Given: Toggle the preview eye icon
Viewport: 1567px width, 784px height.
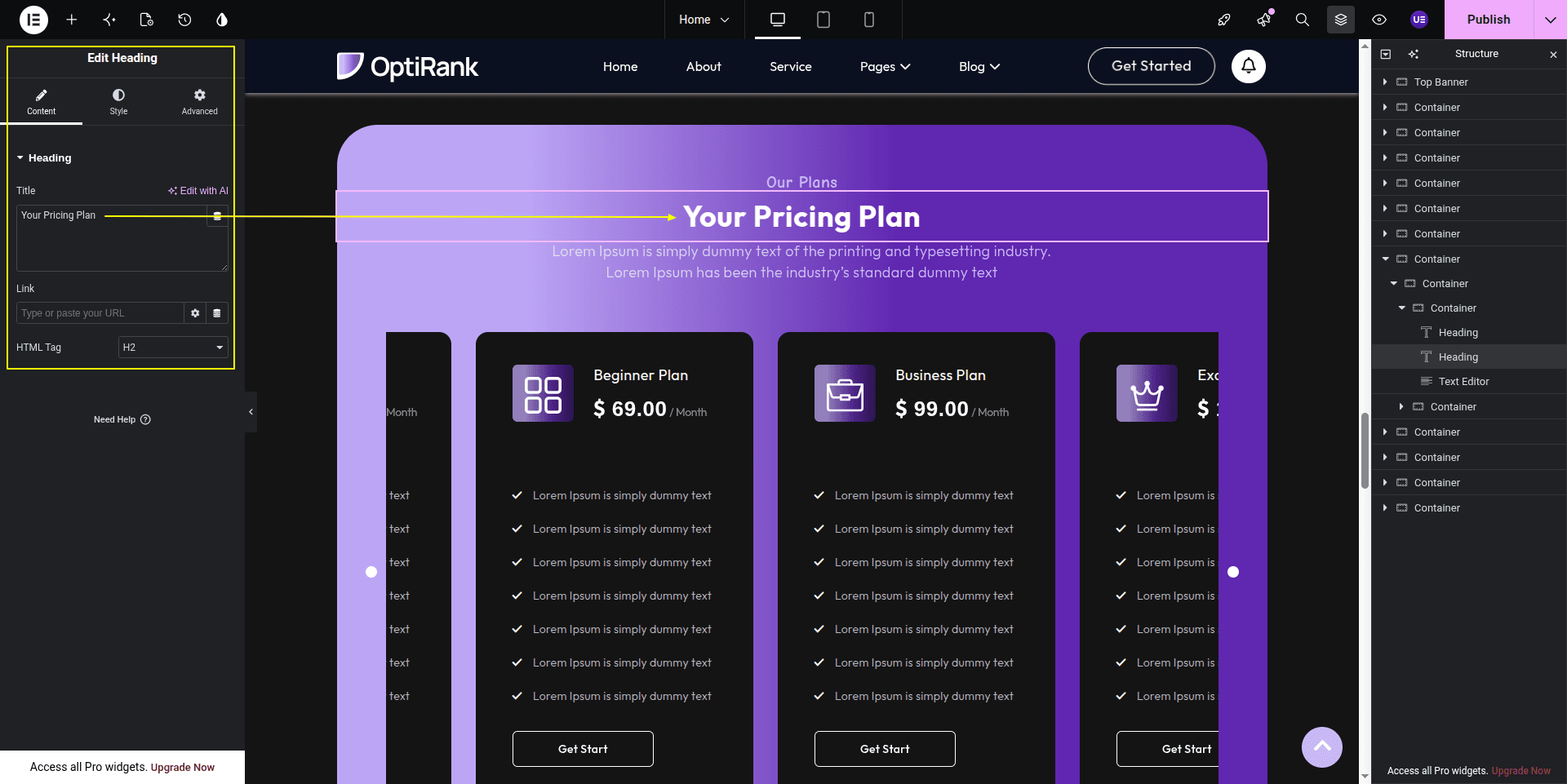Looking at the screenshot, I should click(x=1379, y=20).
